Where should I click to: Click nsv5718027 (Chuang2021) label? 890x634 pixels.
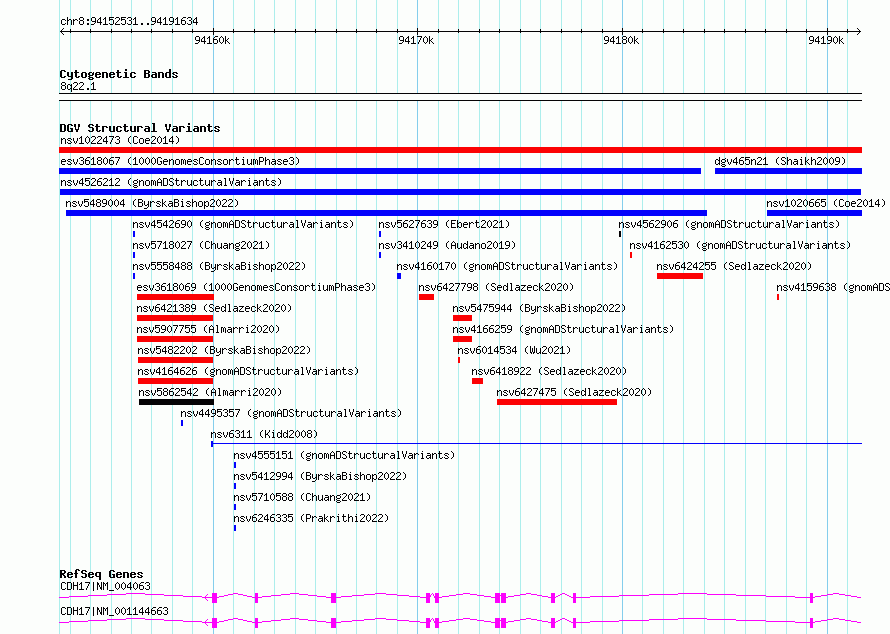(x=201, y=245)
